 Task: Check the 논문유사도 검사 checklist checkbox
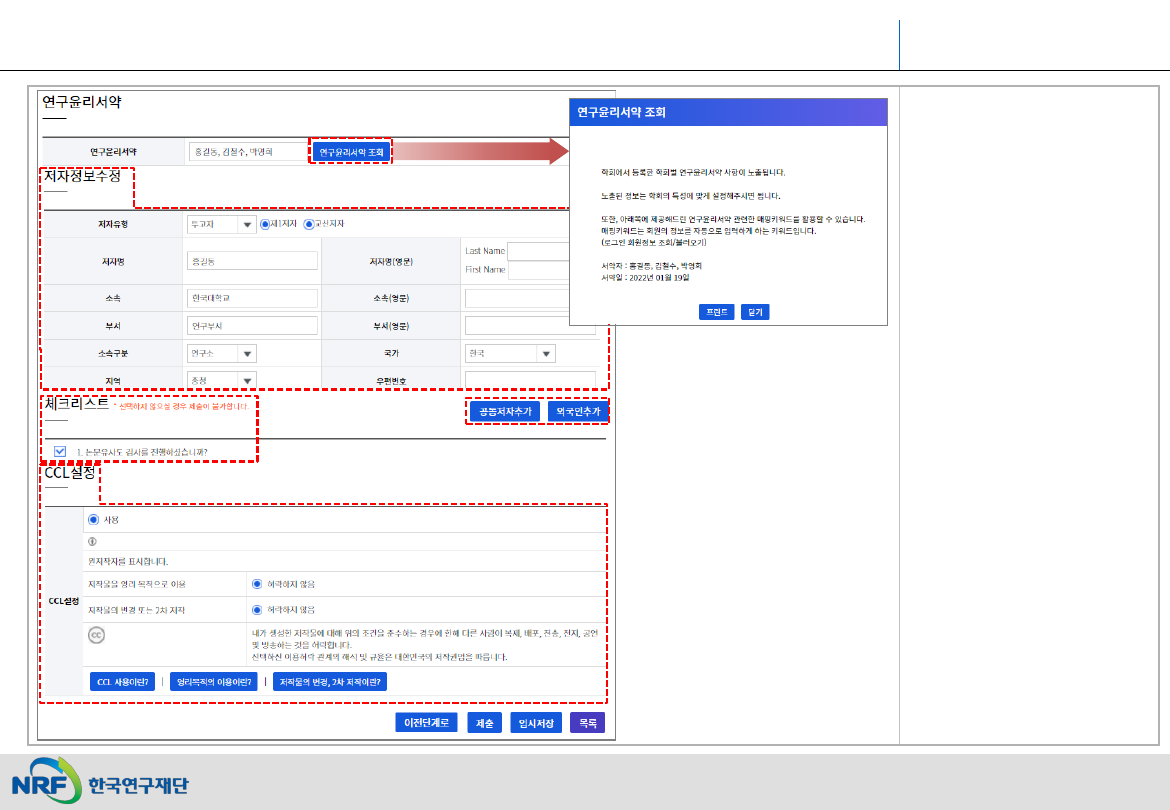pyautogui.click(x=60, y=452)
